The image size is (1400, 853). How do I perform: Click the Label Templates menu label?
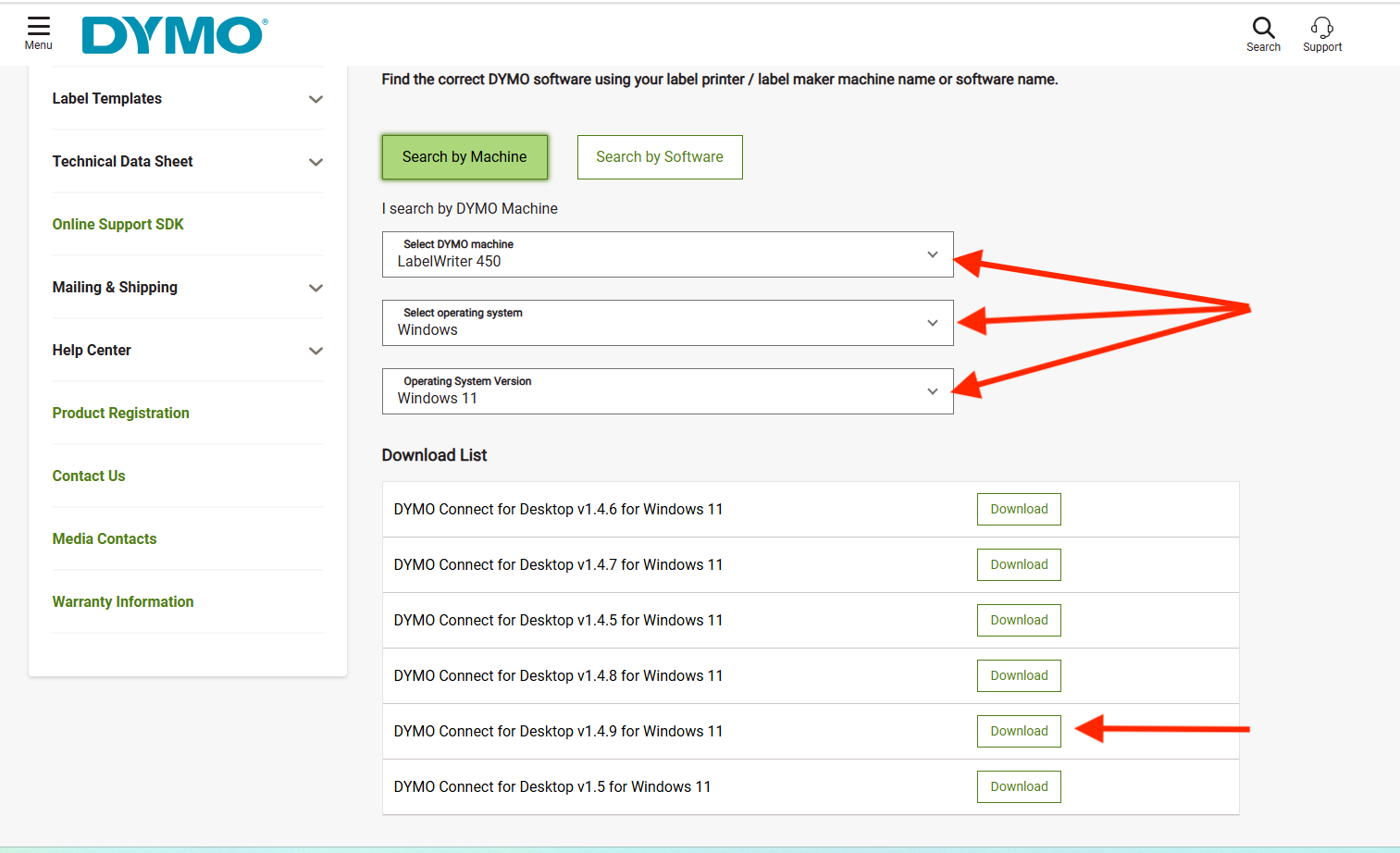[x=106, y=98]
